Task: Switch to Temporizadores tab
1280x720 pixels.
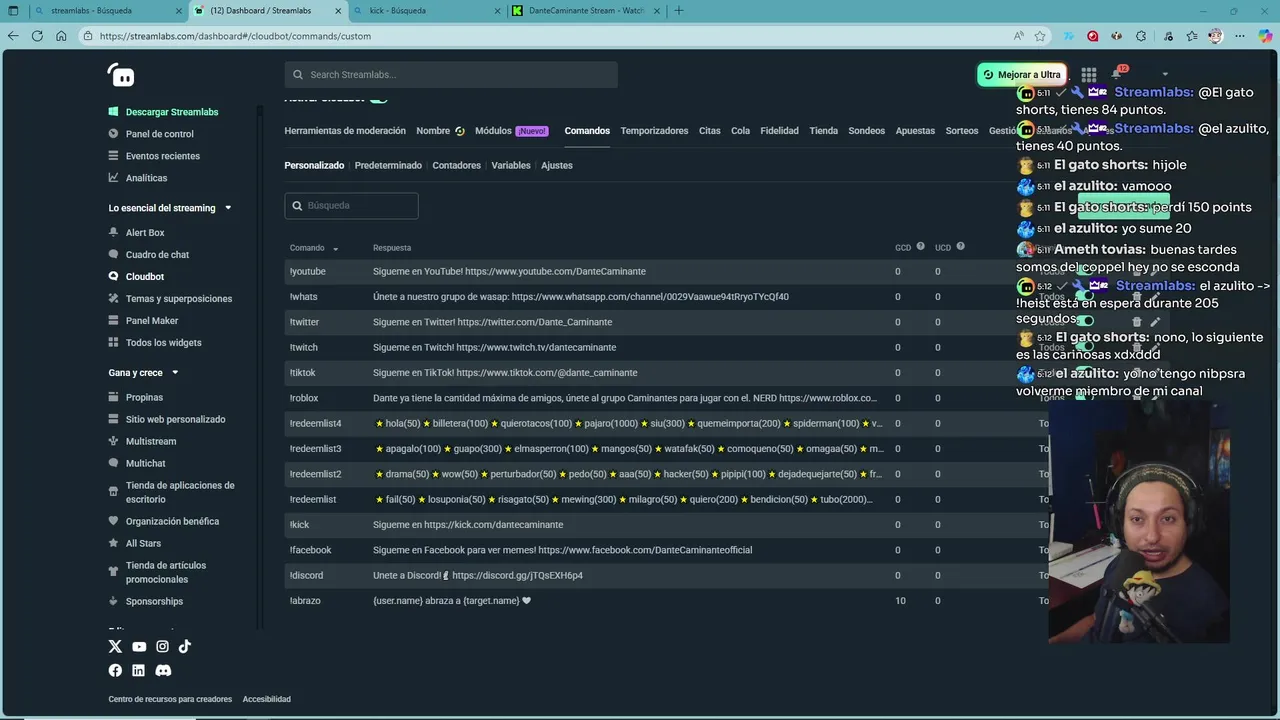Action: (654, 131)
